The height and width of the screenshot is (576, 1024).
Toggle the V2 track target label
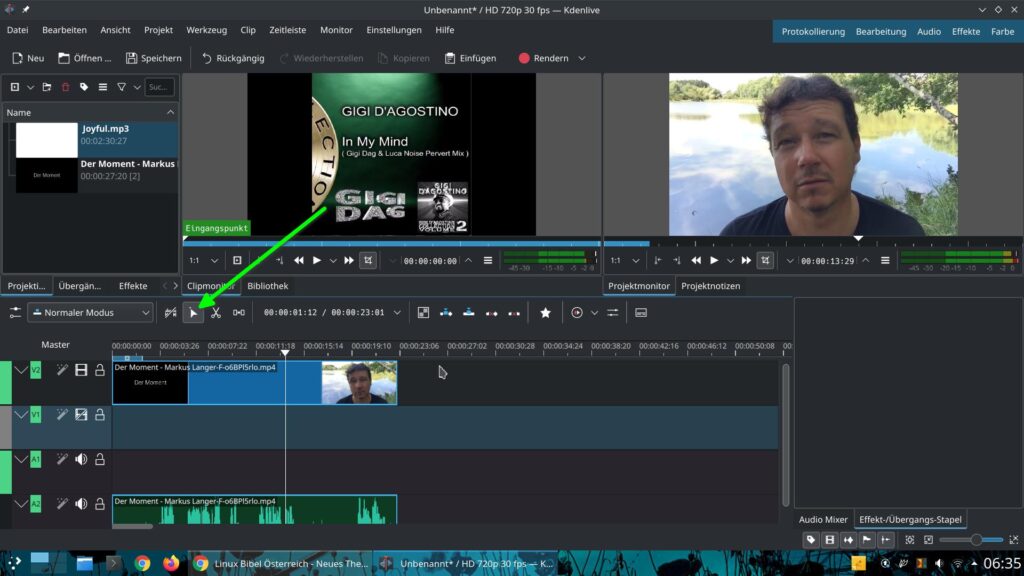tap(36, 370)
